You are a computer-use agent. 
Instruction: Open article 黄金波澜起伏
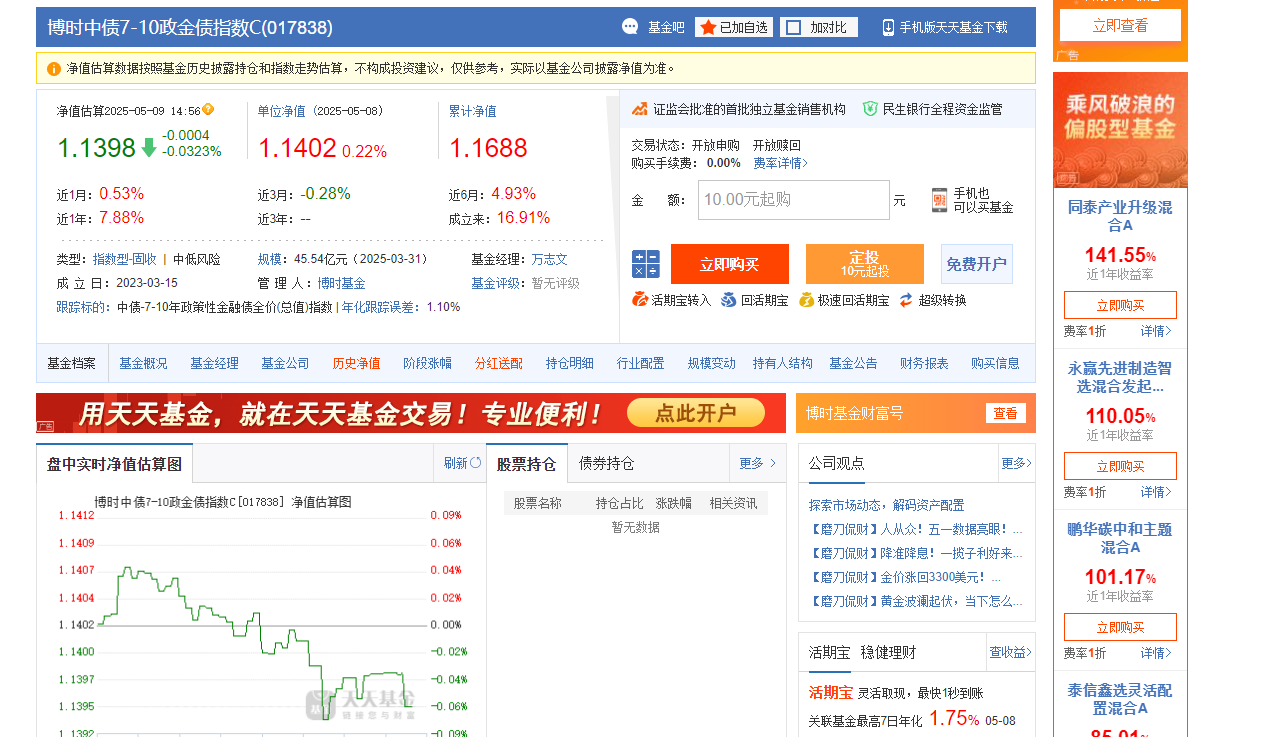point(916,601)
